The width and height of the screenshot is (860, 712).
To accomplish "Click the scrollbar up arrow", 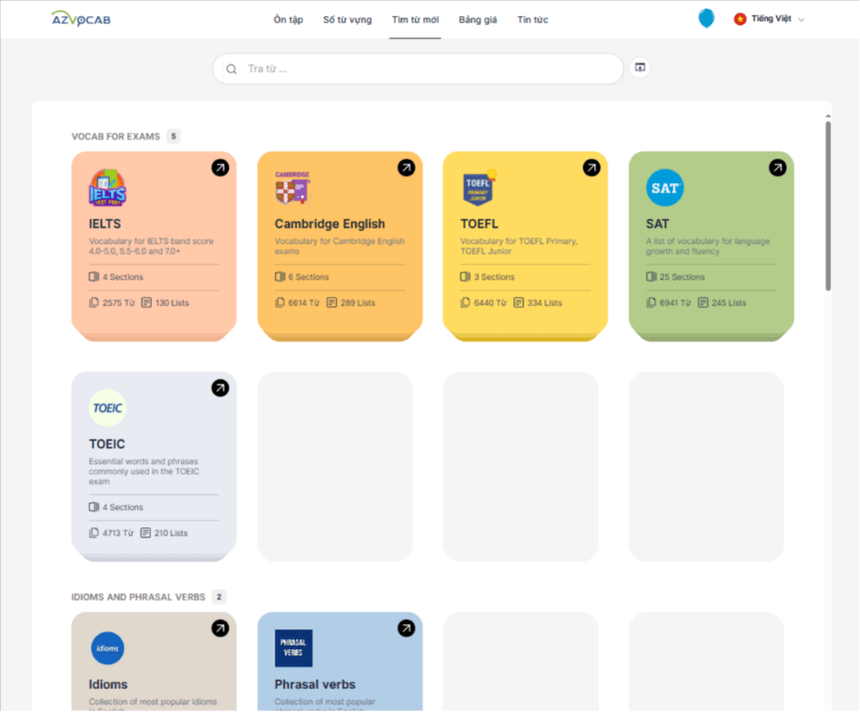I will [x=828, y=116].
